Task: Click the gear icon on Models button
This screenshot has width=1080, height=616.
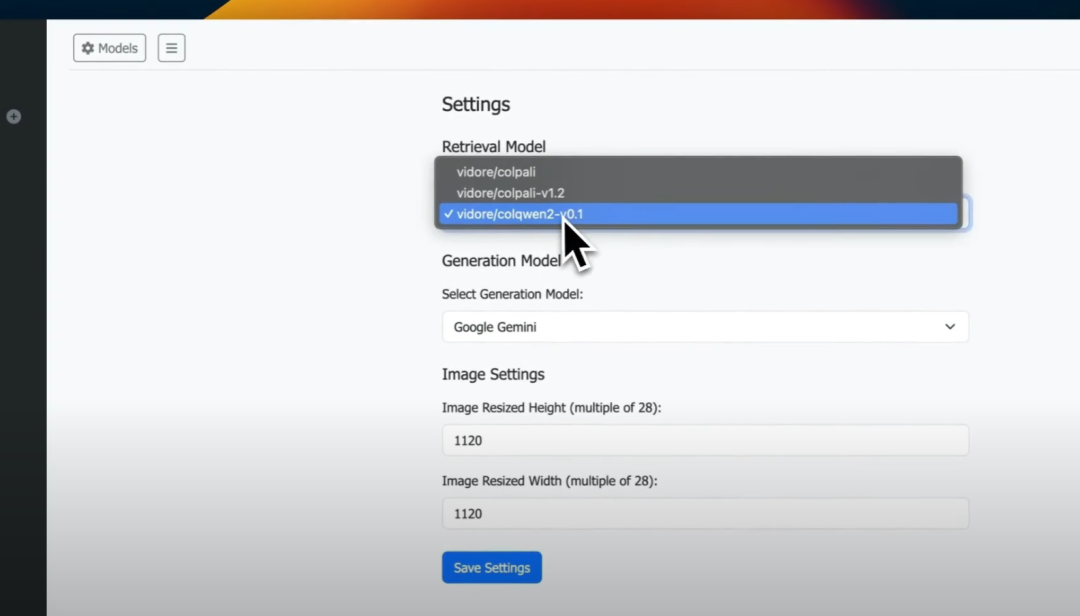Action: click(x=88, y=48)
